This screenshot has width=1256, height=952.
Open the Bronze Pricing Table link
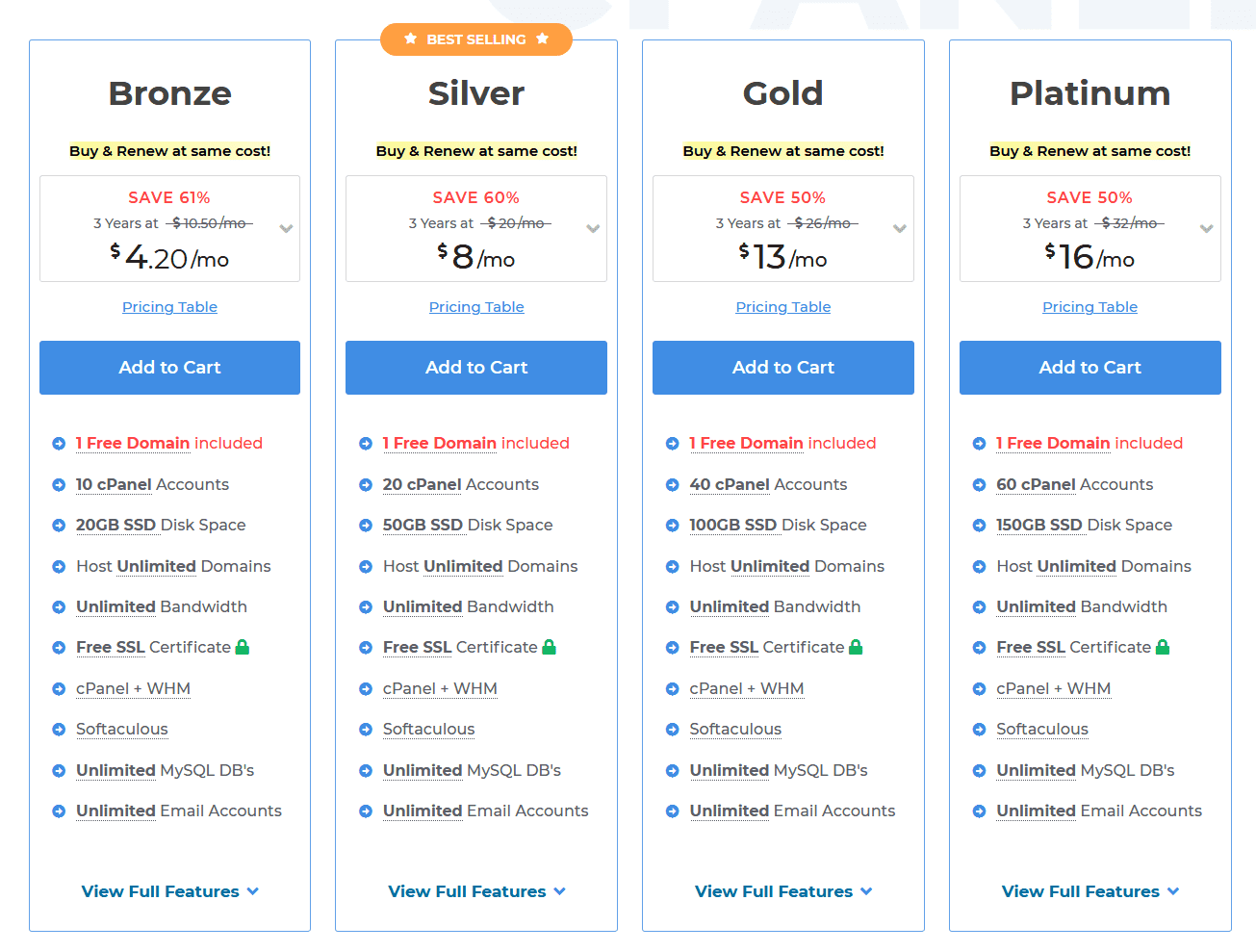(x=169, y=307)
